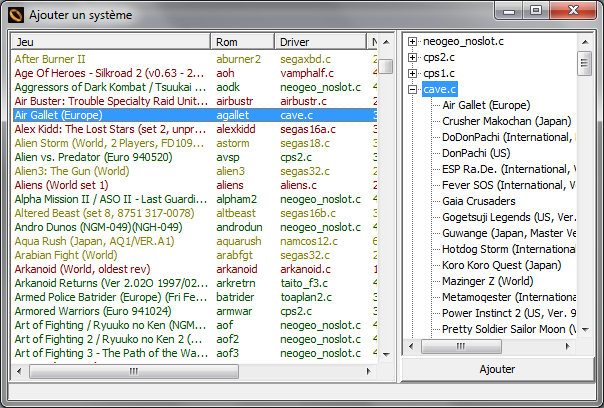Select Pretty Soldier Sailor Moon tree item
The height and width of the screenshot is (408, 604).
(x=508, y=329)
